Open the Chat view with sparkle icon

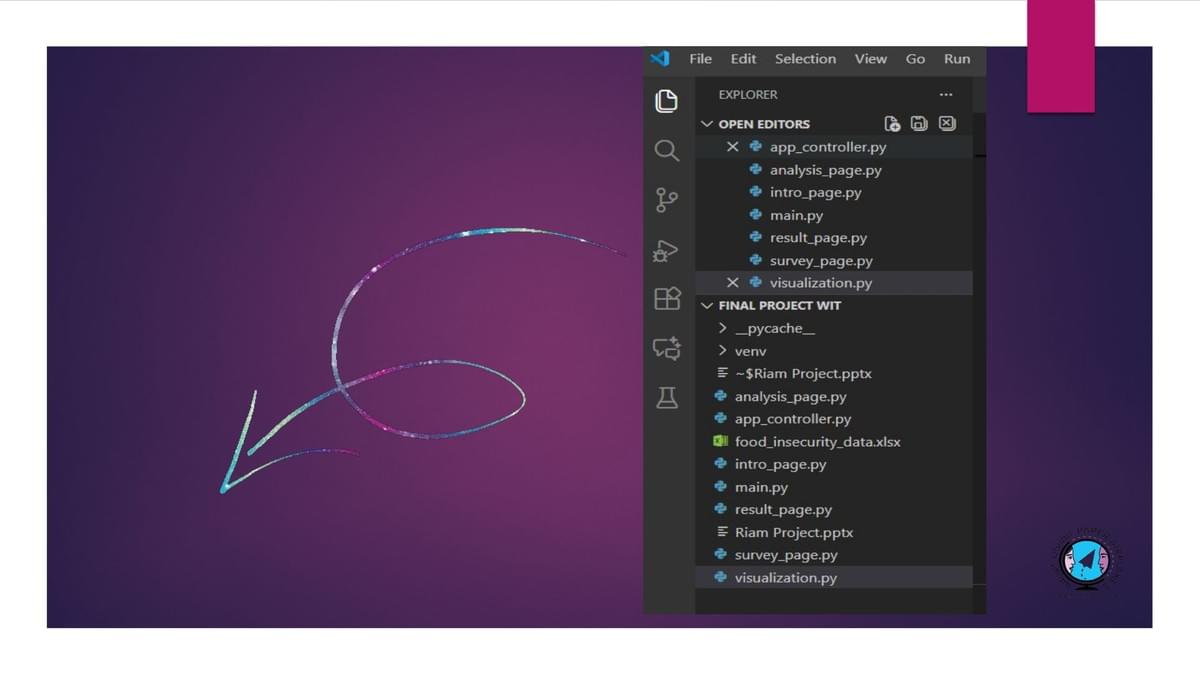667,348
